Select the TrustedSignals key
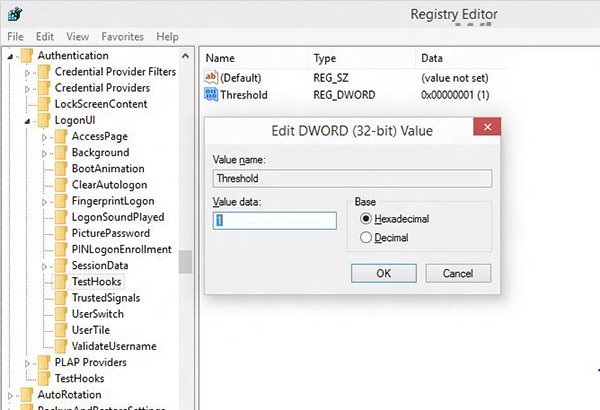Screen dimensions: 600x410 (x=106, y=298)
